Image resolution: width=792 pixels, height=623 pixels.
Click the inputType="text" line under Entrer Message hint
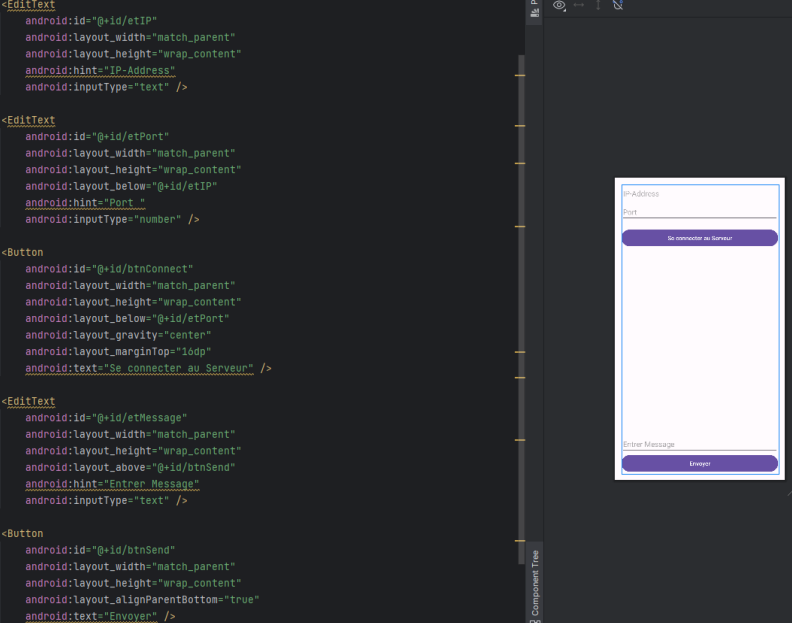(106, 500)
